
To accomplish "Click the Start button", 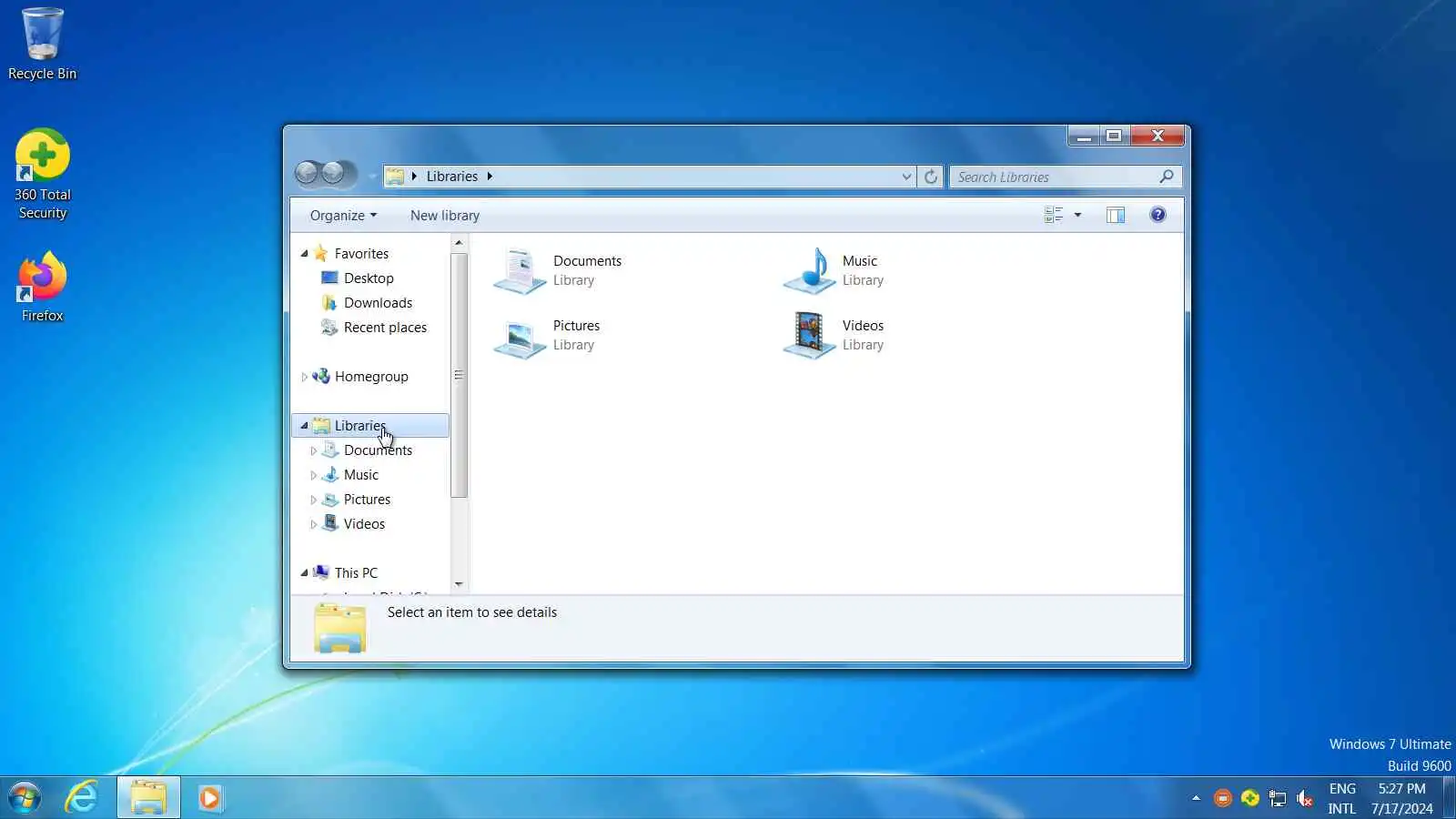I will (25, 798).
